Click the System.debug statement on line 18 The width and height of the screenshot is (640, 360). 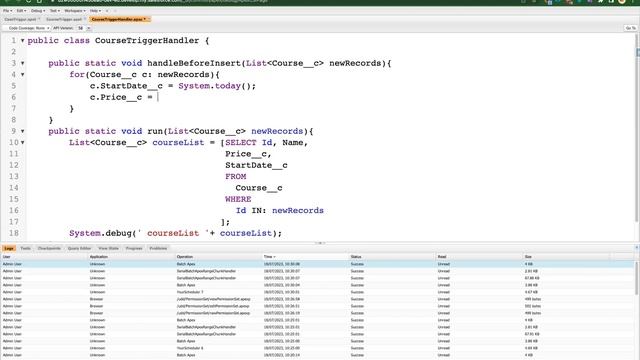(x=176, y=233)
